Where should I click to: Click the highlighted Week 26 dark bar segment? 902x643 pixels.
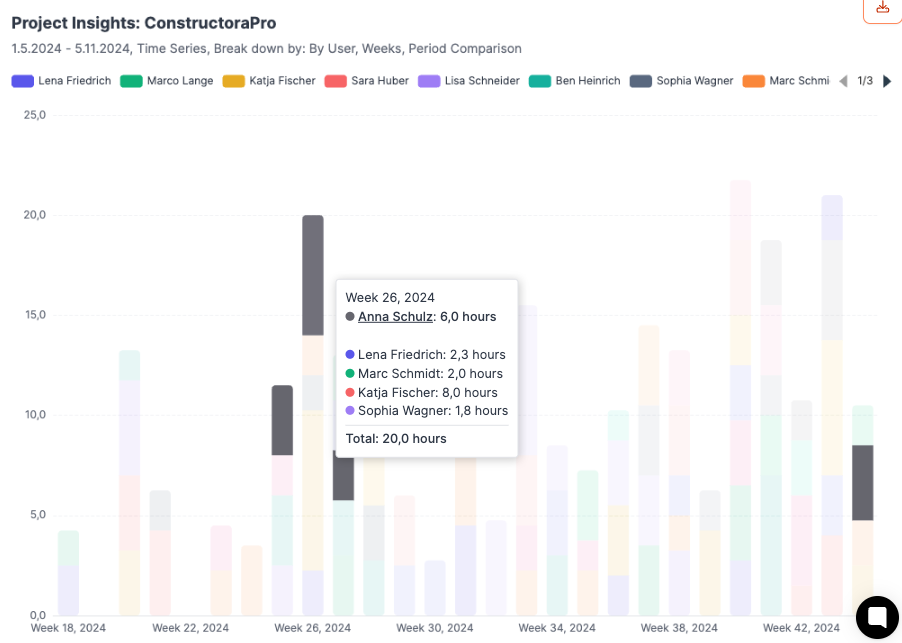pyautogui.click(x=313, y=275)
